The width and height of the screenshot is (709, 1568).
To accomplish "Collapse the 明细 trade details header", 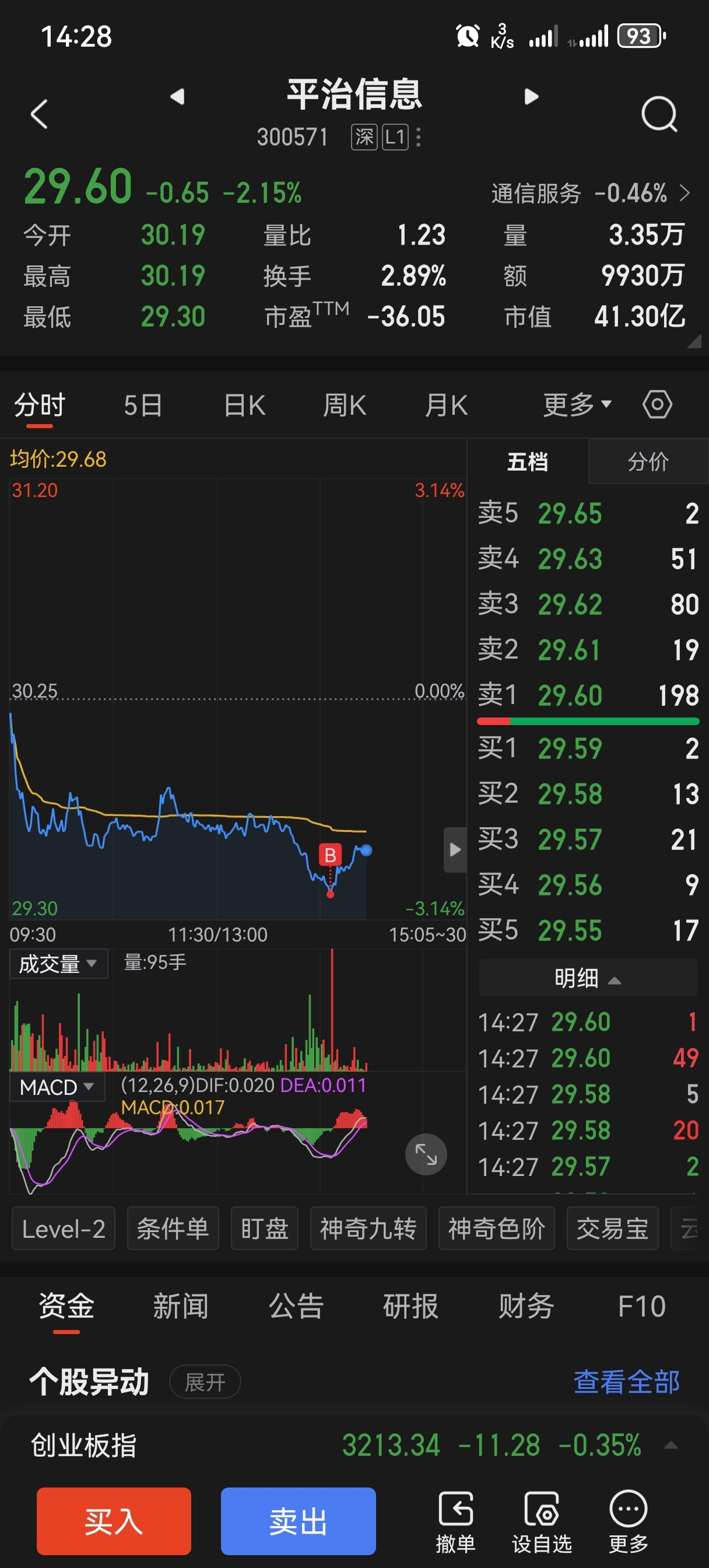I will pyautogui.click(x=588, y=978).
